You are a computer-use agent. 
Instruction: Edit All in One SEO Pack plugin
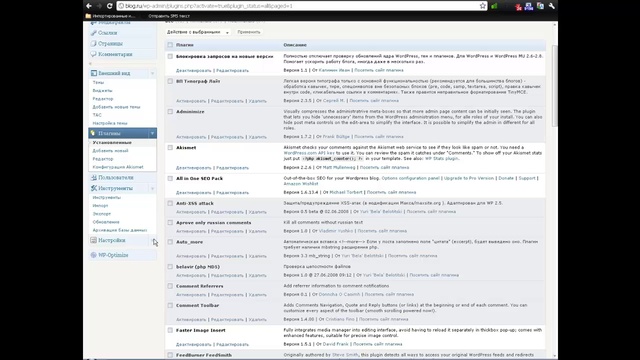click(232, 192)
